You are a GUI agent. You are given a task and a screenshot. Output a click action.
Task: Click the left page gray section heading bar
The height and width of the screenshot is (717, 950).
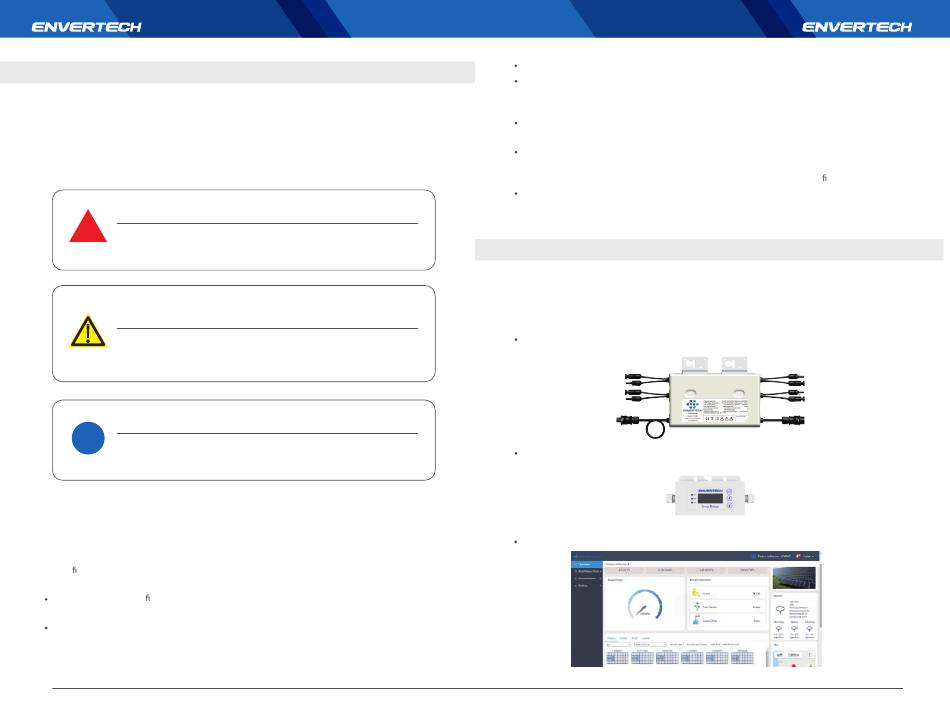point(237,72)
